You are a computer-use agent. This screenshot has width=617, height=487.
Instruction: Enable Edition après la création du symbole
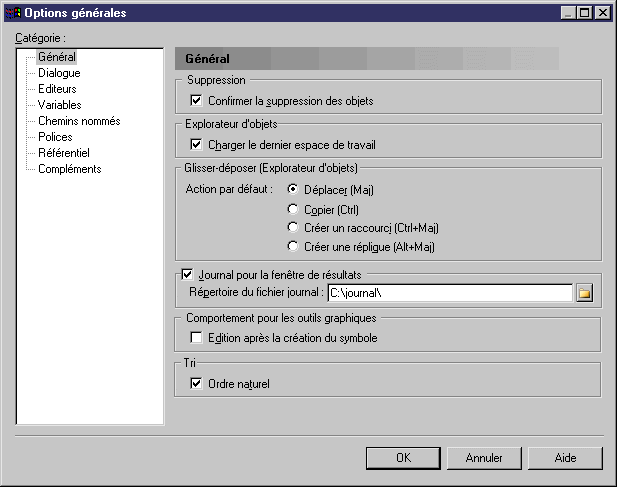coord(196,338)
